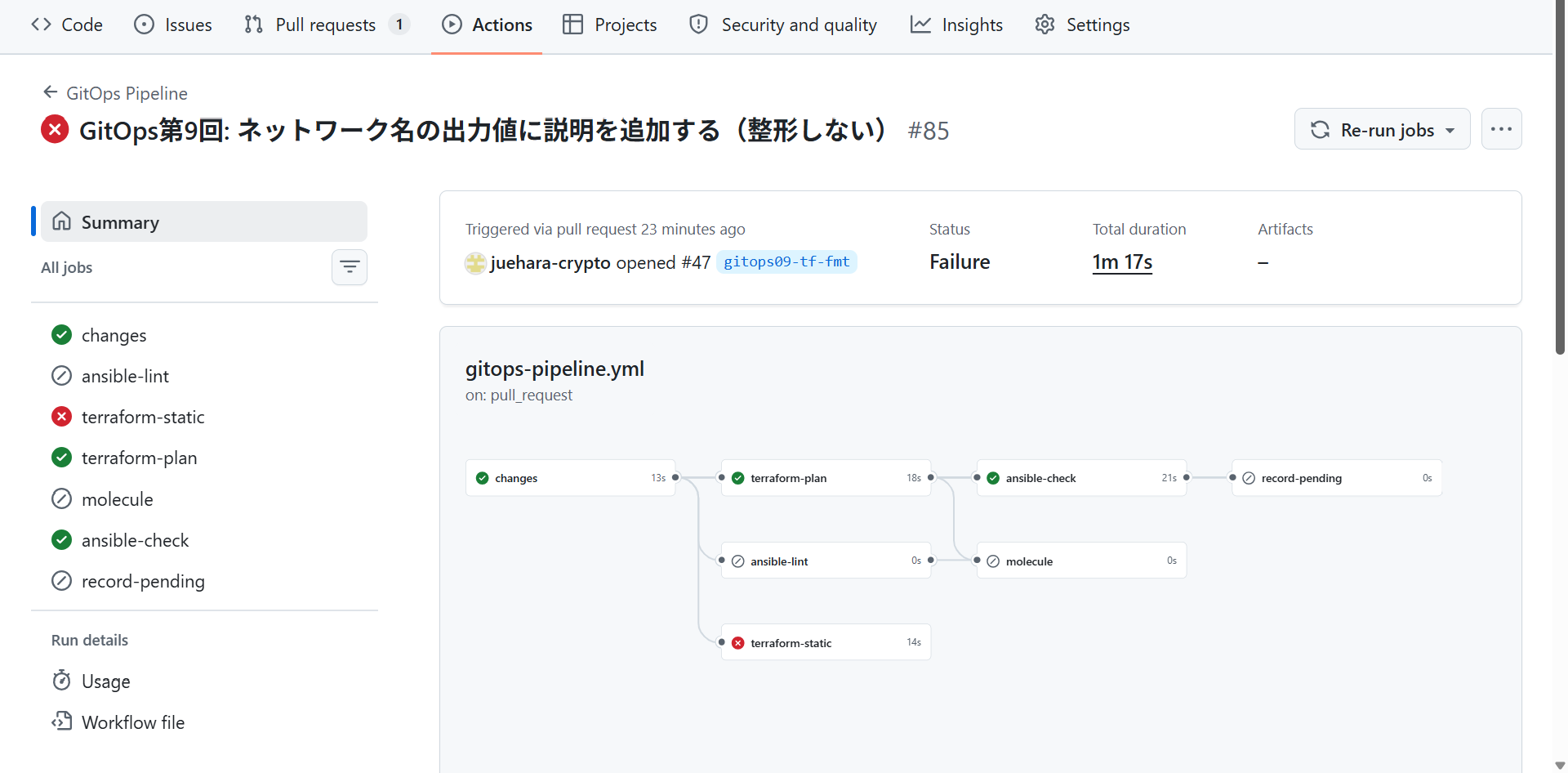This screenshot has width=1568, height=773.
Task: Open the three-dot more options menu
Action: pyautogui.click(x=1501, y=129)
